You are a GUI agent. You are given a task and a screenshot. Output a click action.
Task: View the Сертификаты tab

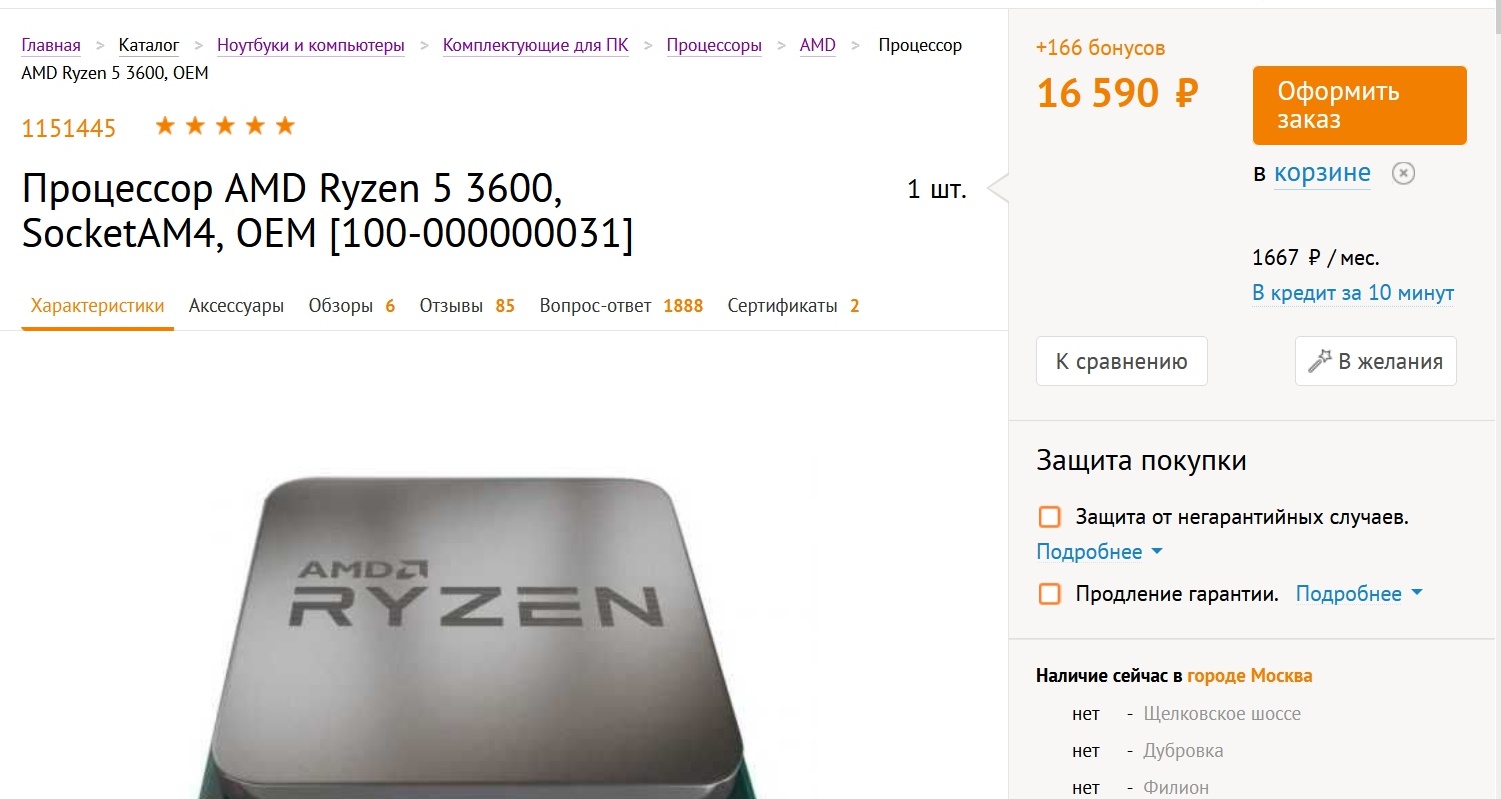(793, 306)
